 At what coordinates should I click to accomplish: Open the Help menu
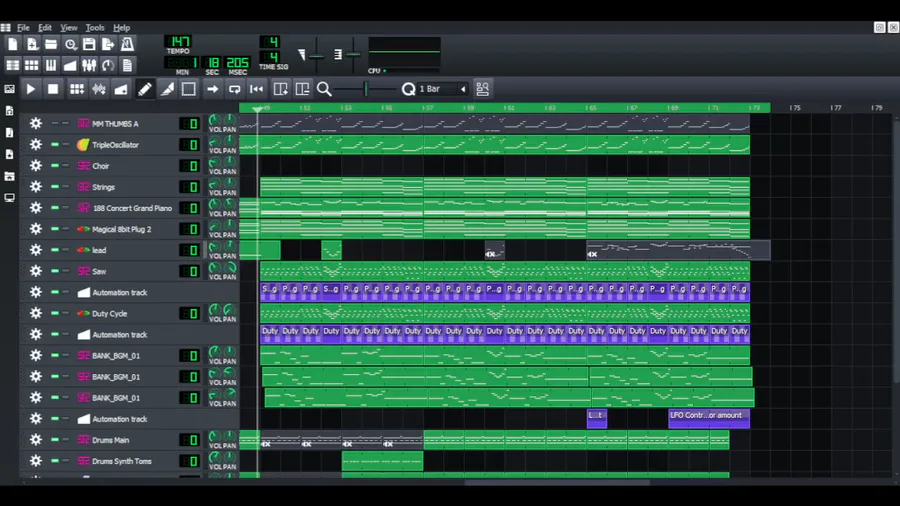pos(121,28)
